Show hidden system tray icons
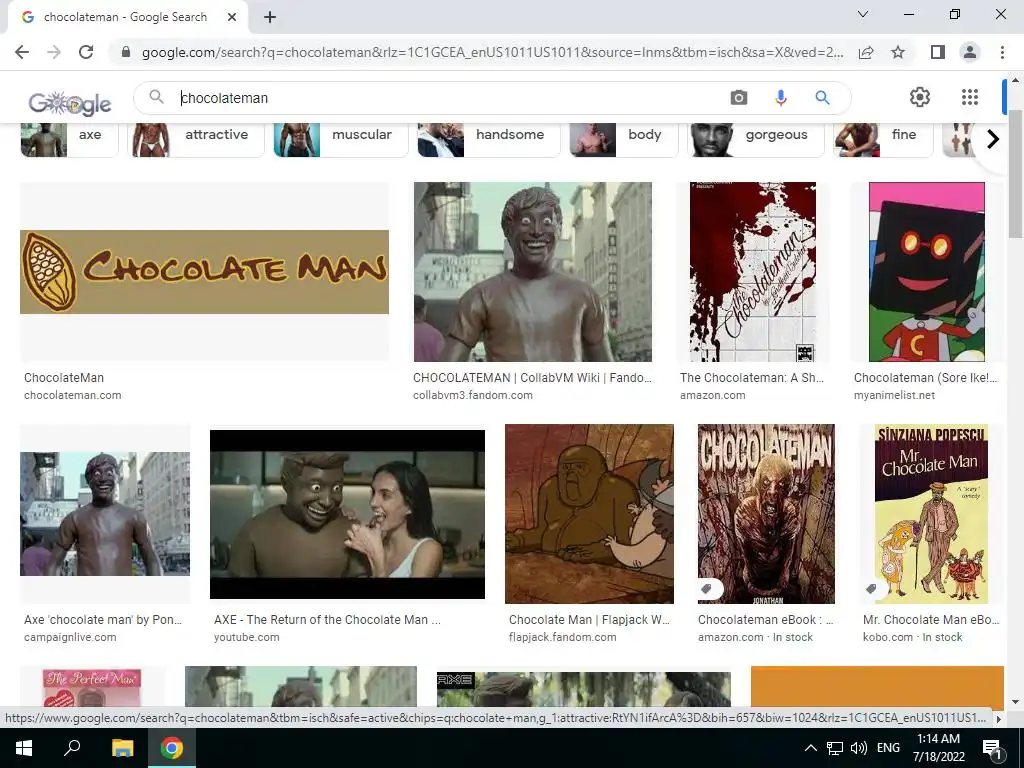This screenshot has height=768, width=1024. (810, 748)
